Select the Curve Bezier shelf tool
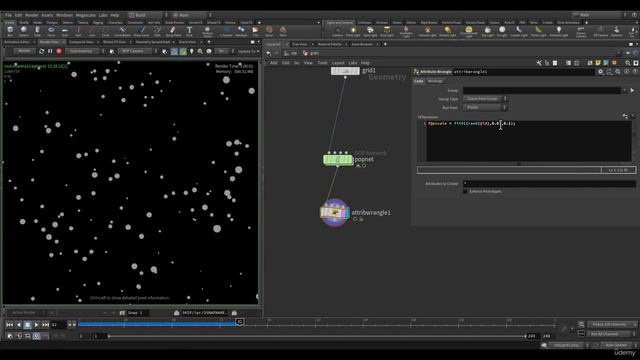 click(122, 31)
